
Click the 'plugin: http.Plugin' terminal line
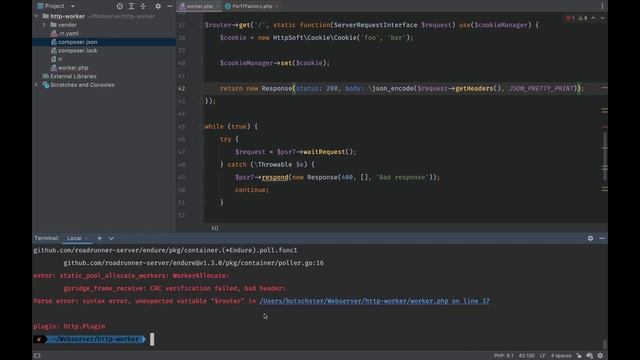(x=69, y=326)
